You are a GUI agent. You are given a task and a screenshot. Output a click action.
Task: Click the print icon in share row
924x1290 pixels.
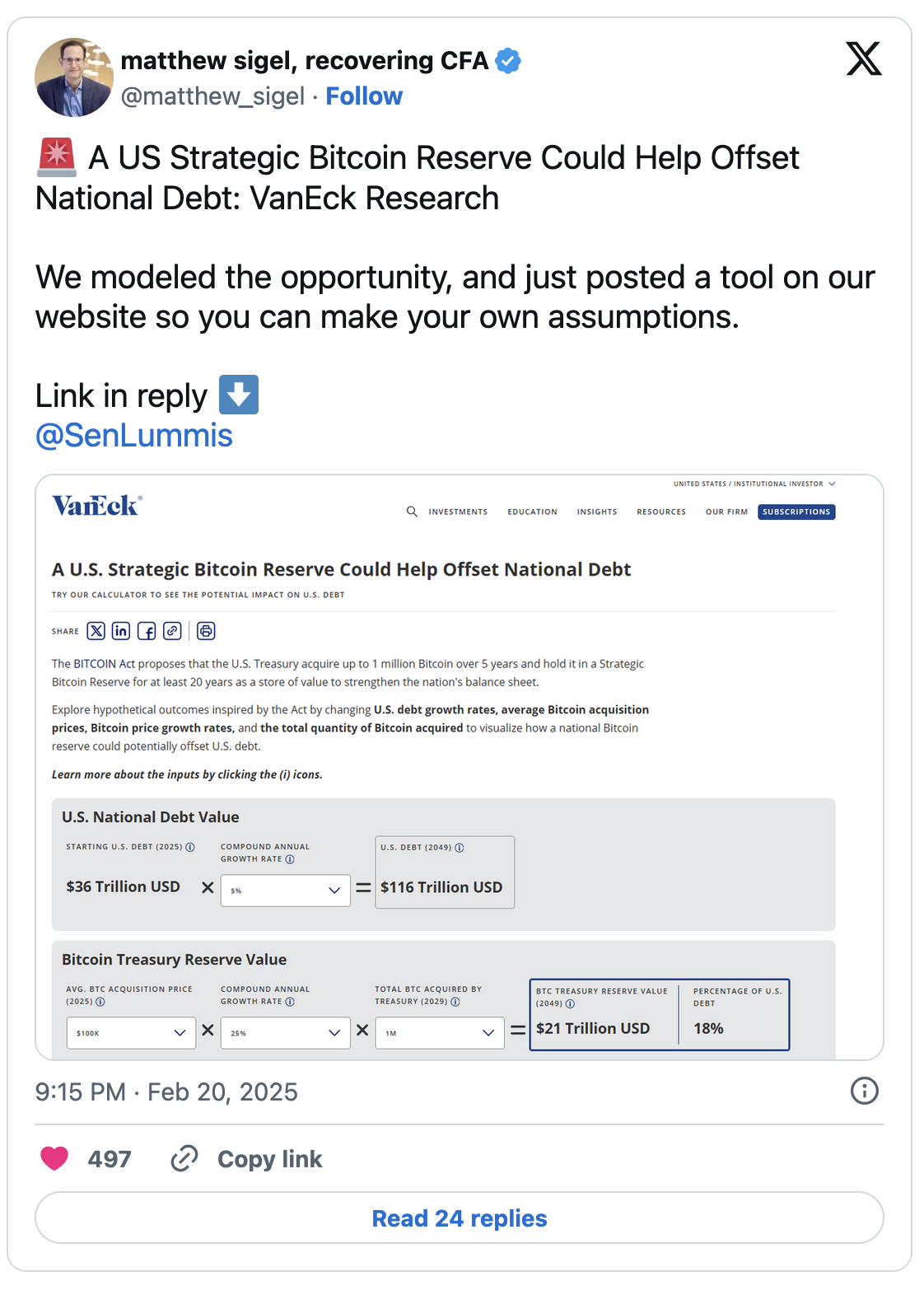click(x=206, y=631)
